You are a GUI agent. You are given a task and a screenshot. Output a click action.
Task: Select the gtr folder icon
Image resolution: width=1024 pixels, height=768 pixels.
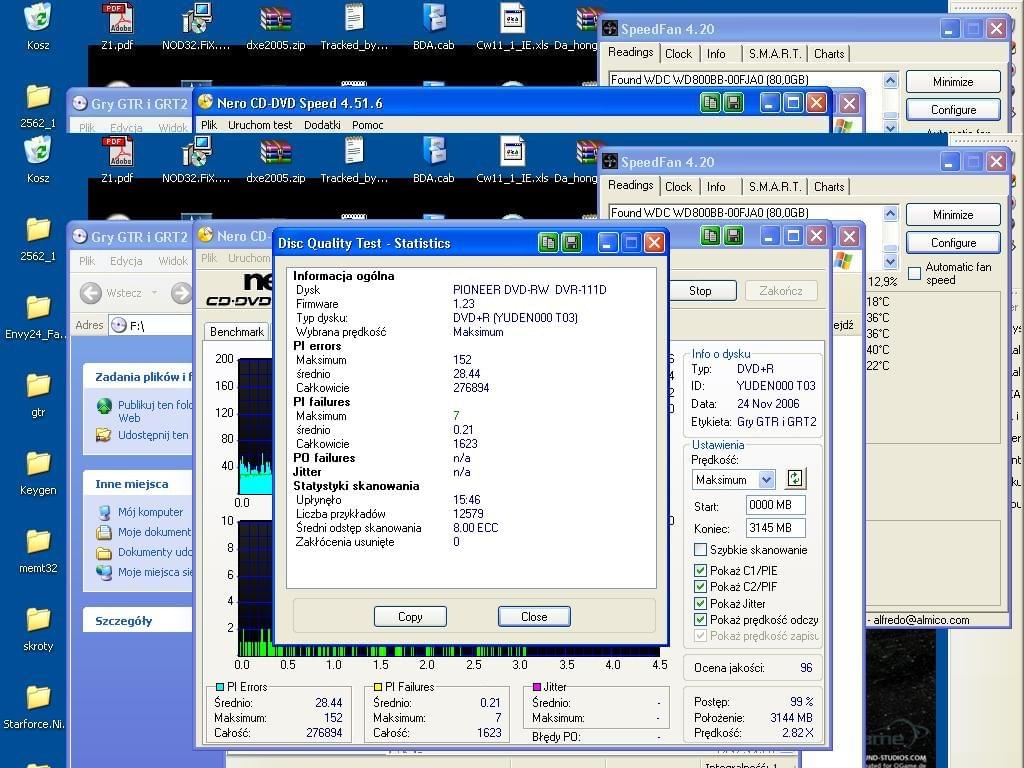[x=38, y=385]
